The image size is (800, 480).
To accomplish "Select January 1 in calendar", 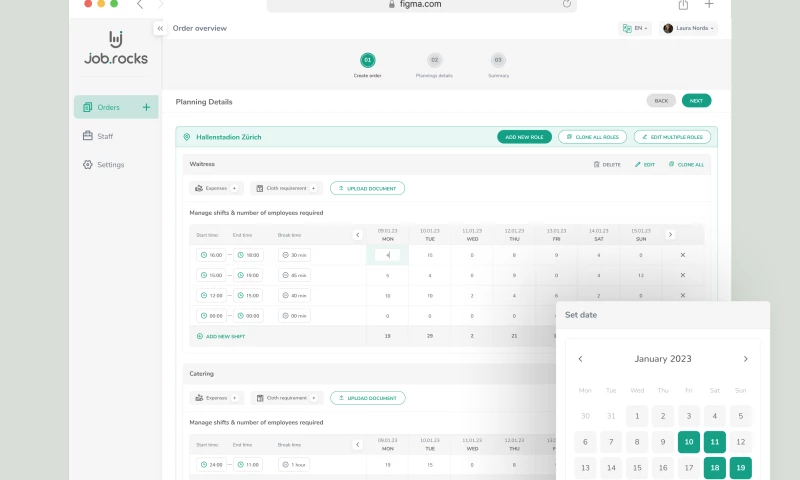I will point(637,416).
